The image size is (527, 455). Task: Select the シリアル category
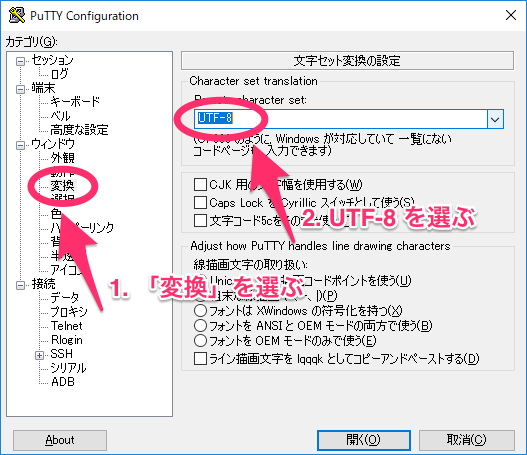point(68,368)
